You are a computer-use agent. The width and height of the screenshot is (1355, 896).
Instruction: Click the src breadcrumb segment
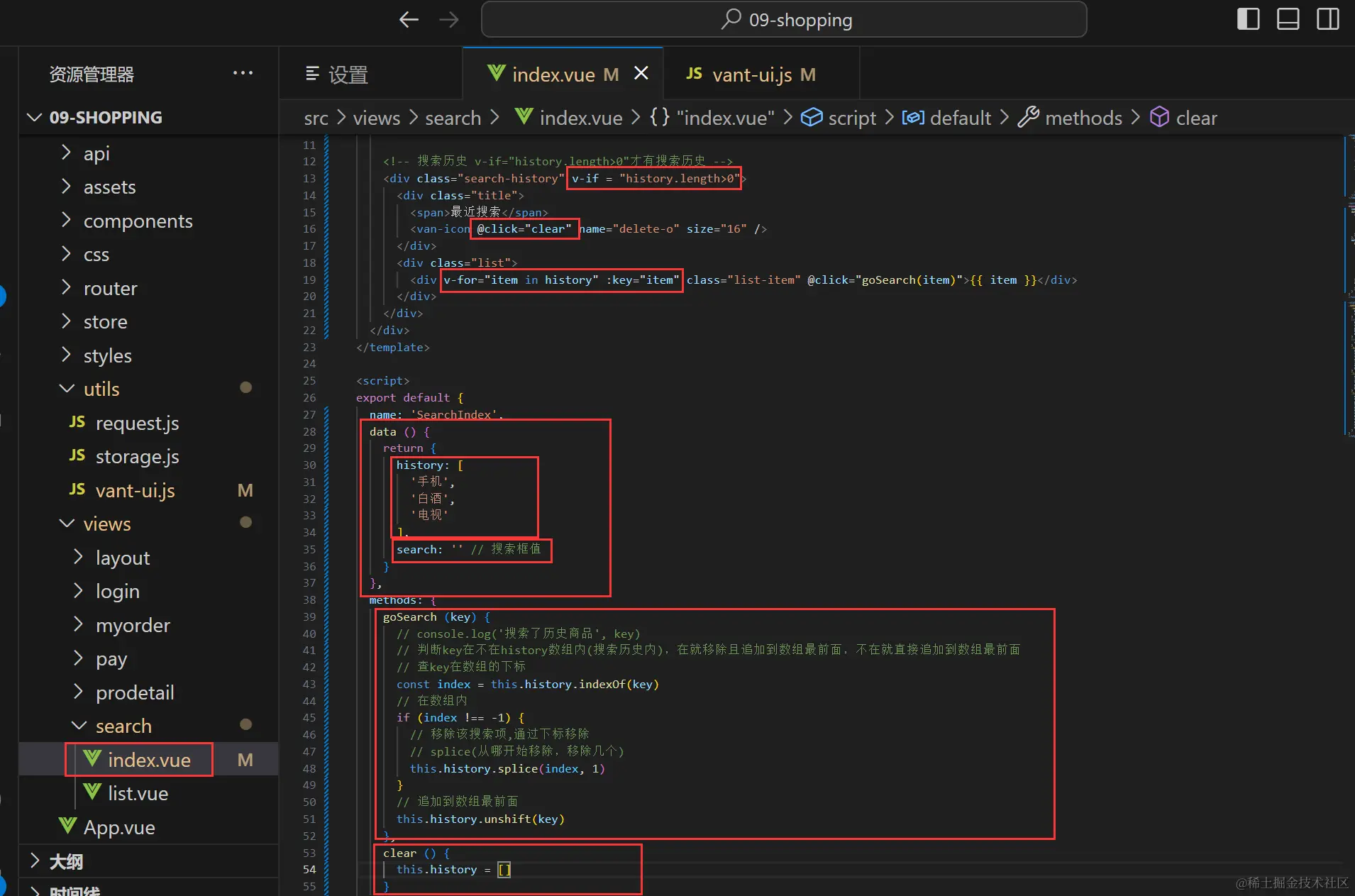(x=316, y=118)
